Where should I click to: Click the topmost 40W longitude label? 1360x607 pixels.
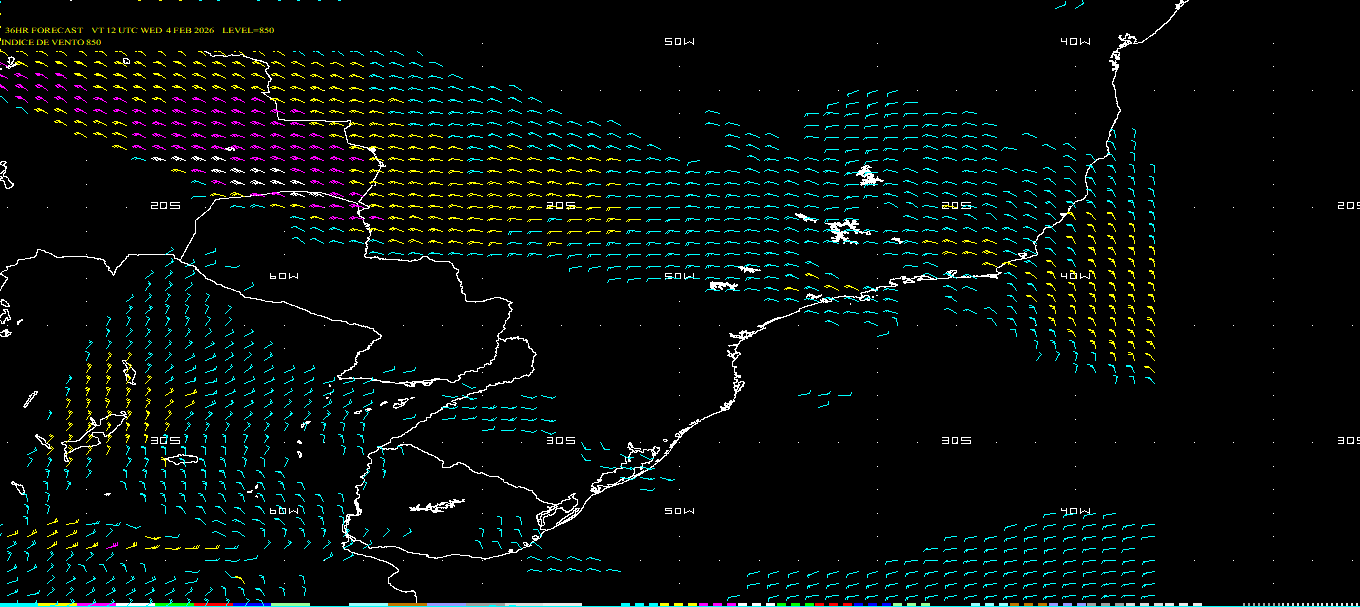coord(1076,41)
